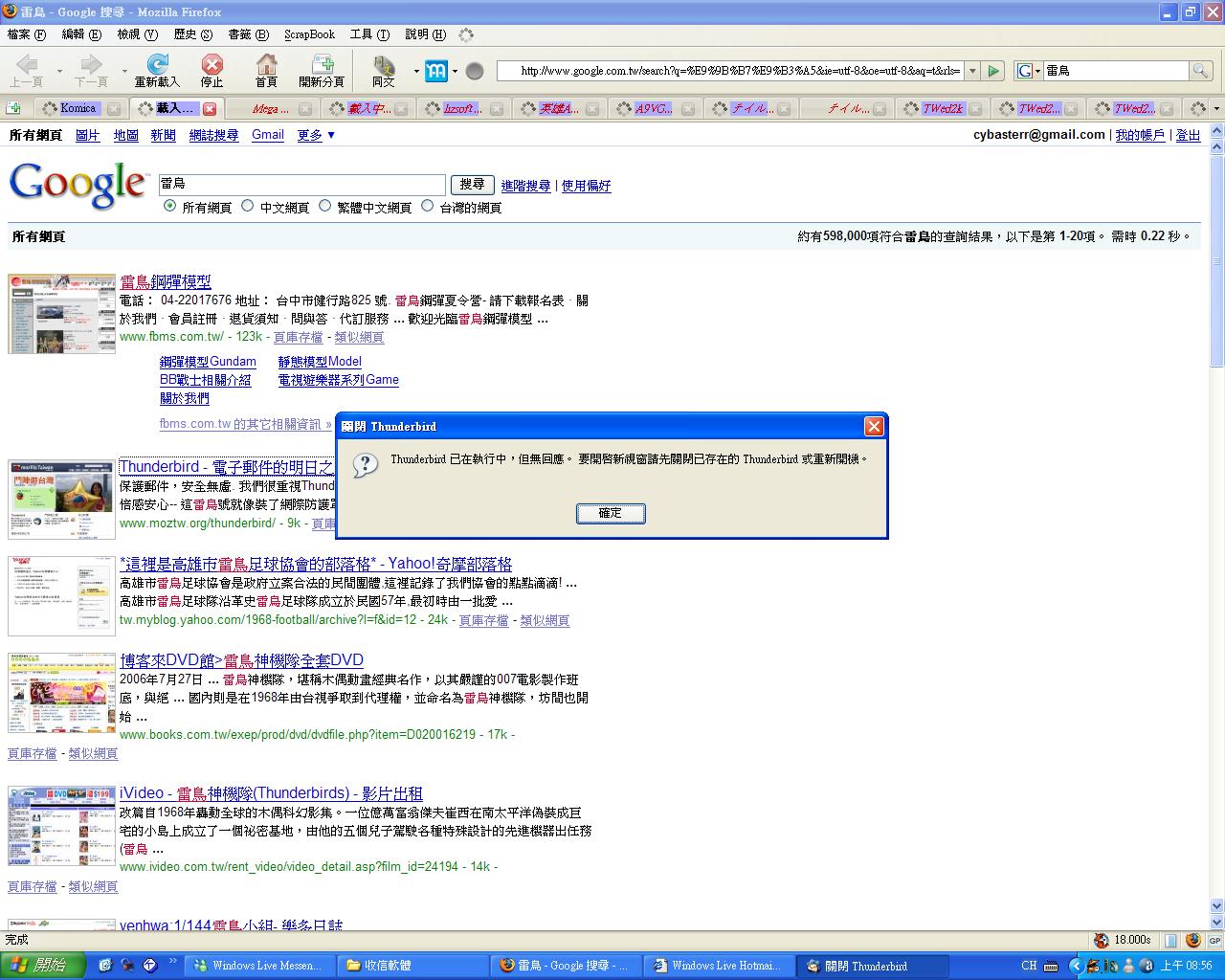The width and height of the screenshot is (1225, 980).
Task: Open a new tab with 開新分頁 icon
Action: (322, 65)
